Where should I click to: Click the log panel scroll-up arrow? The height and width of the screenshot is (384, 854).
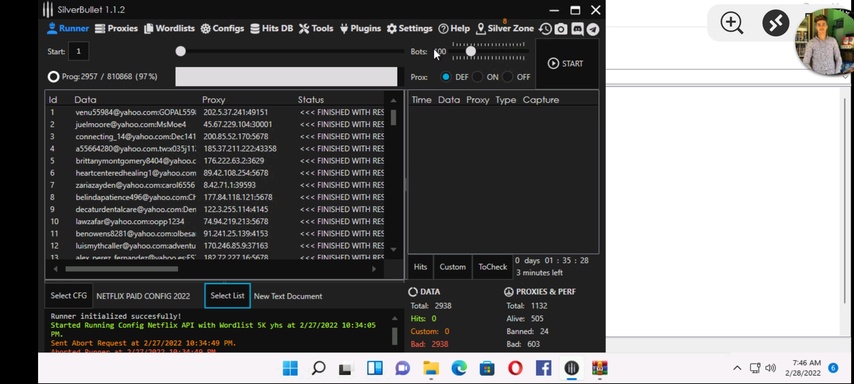coord(394,318)
